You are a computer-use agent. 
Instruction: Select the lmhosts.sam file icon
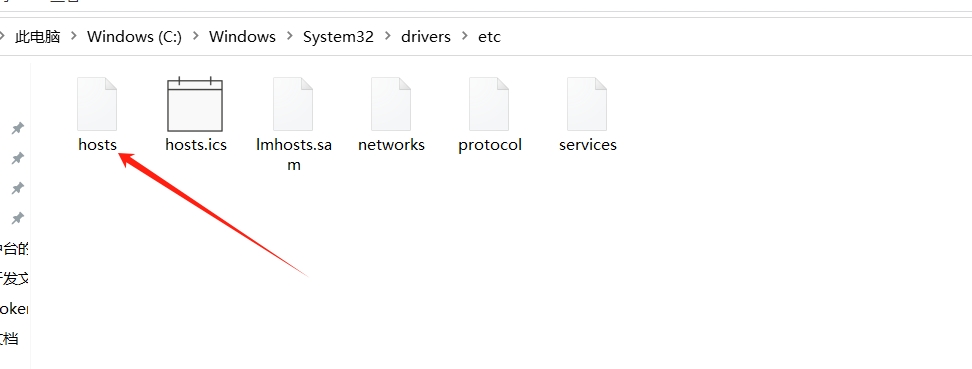pyautogui.click(x=293, y=104)
